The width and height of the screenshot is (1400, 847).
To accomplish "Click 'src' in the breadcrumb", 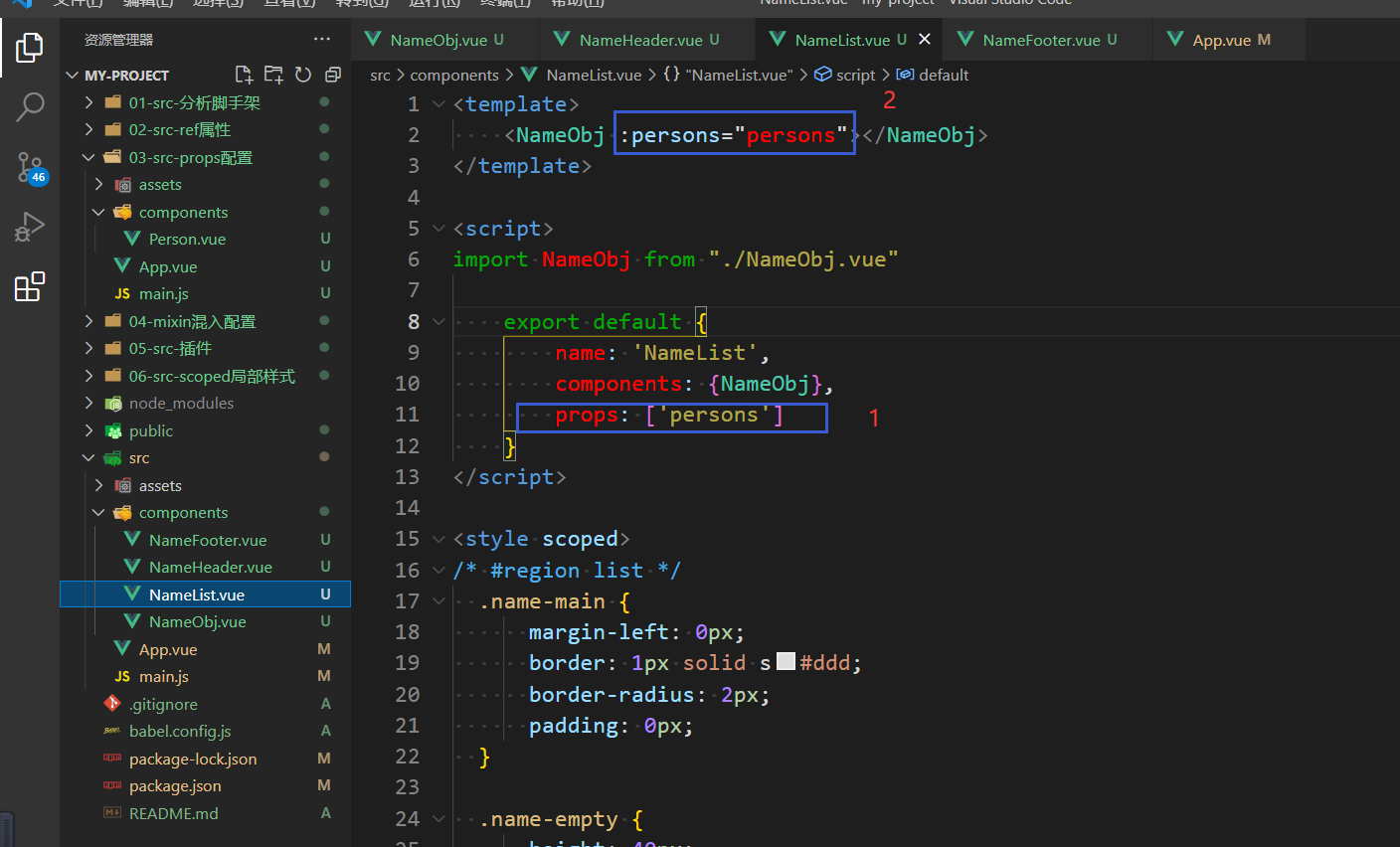I will [380, 75].
